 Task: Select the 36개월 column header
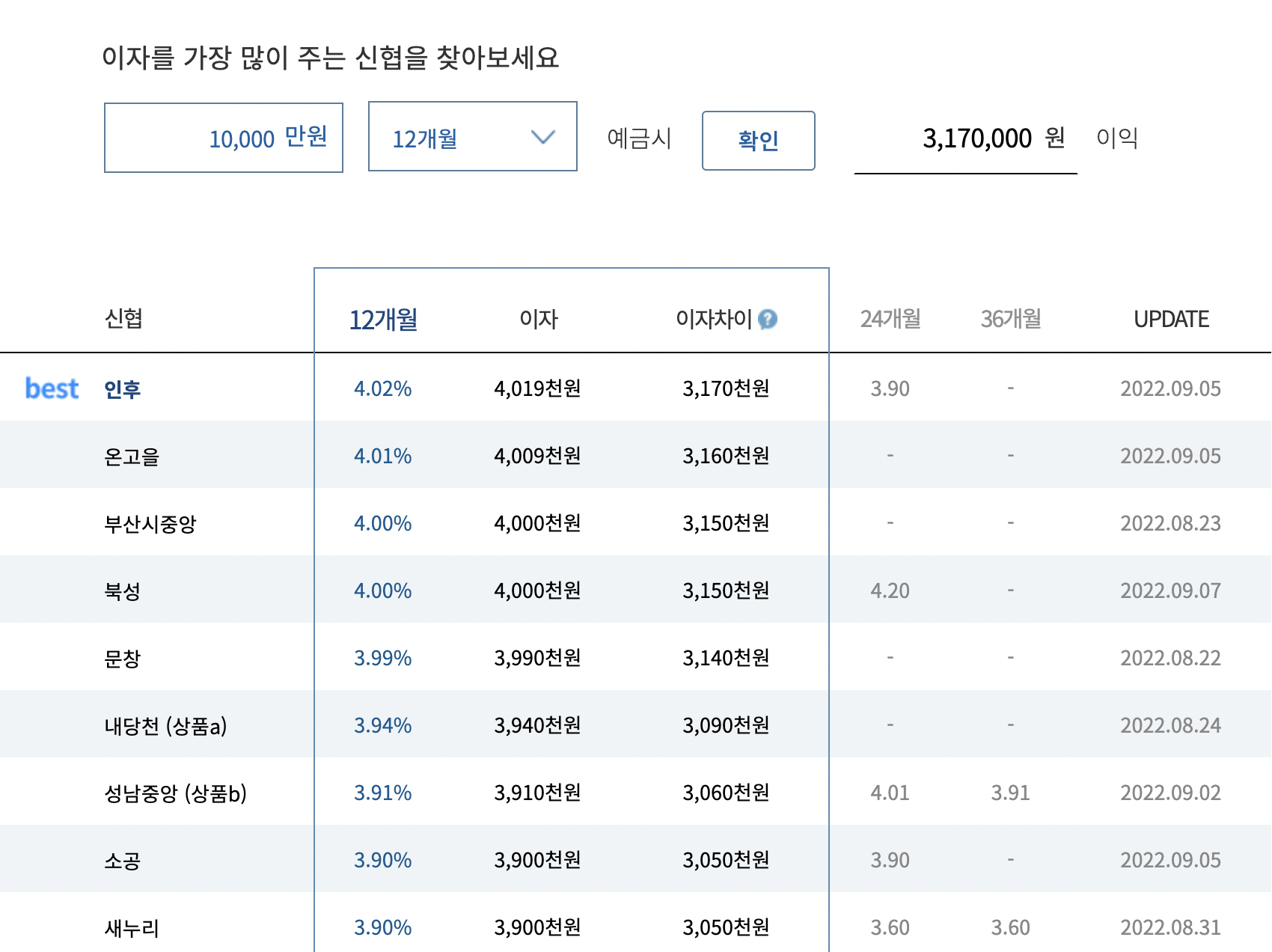(x=1011, y=319)
